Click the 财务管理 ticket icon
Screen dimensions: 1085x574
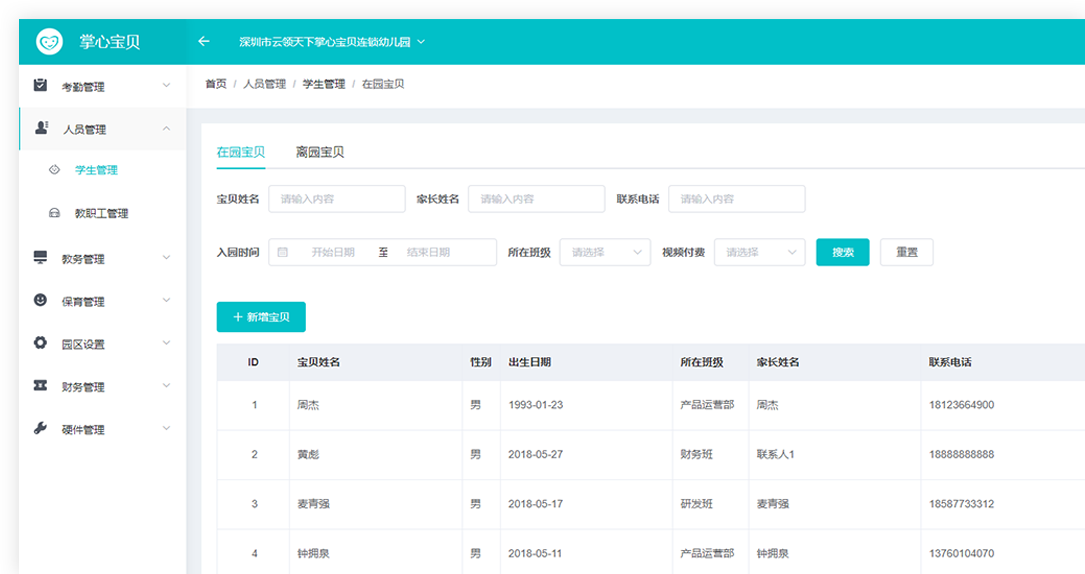pyautogui.click(x=40, y=386)
